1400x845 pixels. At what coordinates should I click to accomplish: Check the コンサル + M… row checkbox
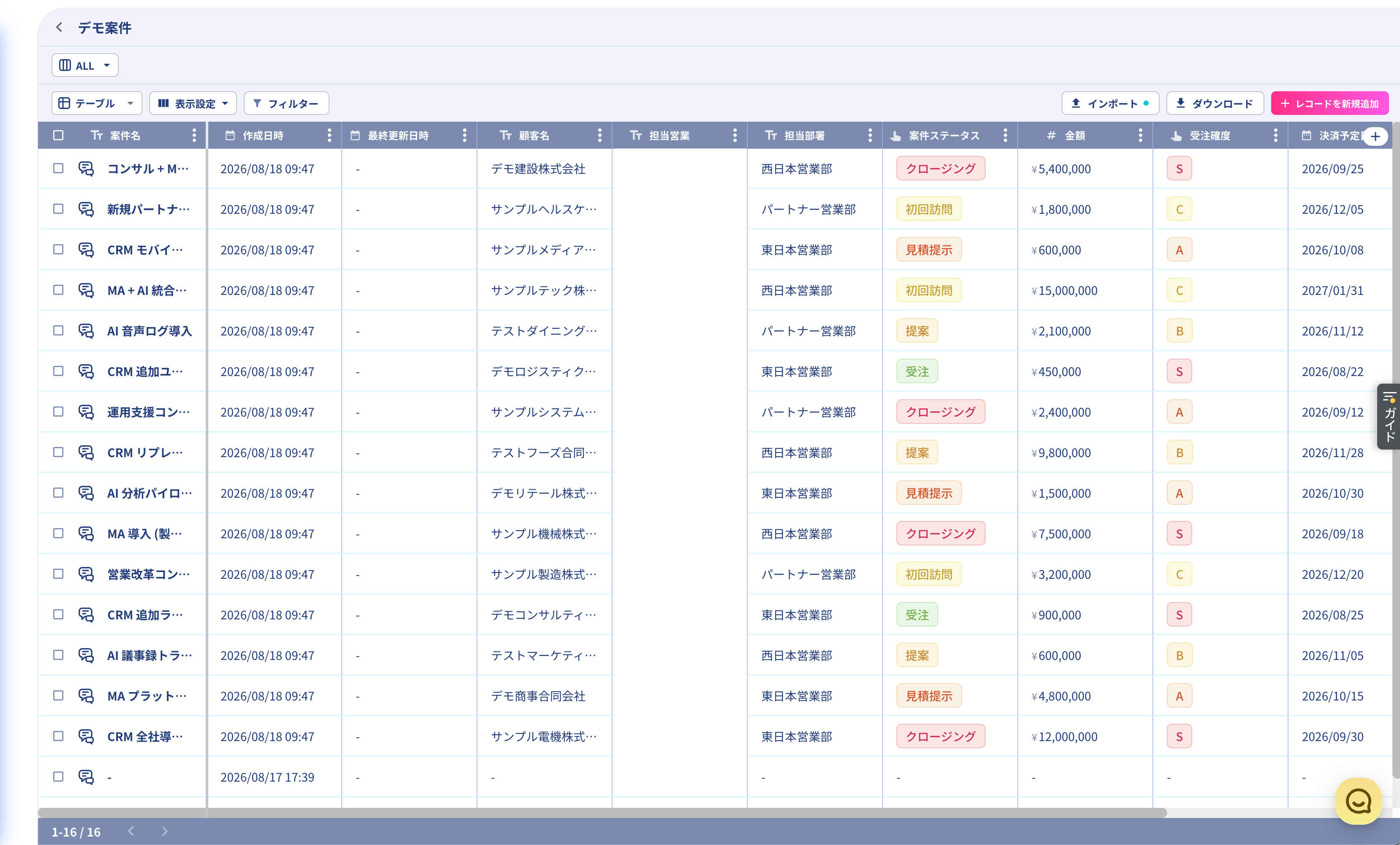click(x=58, y=168)
